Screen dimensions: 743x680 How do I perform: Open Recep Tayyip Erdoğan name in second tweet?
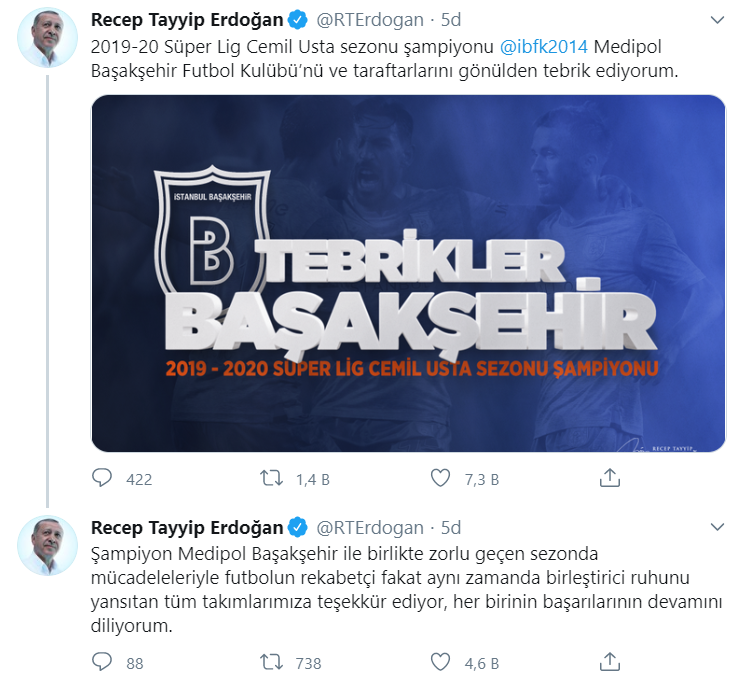click(x=187, y=527)
